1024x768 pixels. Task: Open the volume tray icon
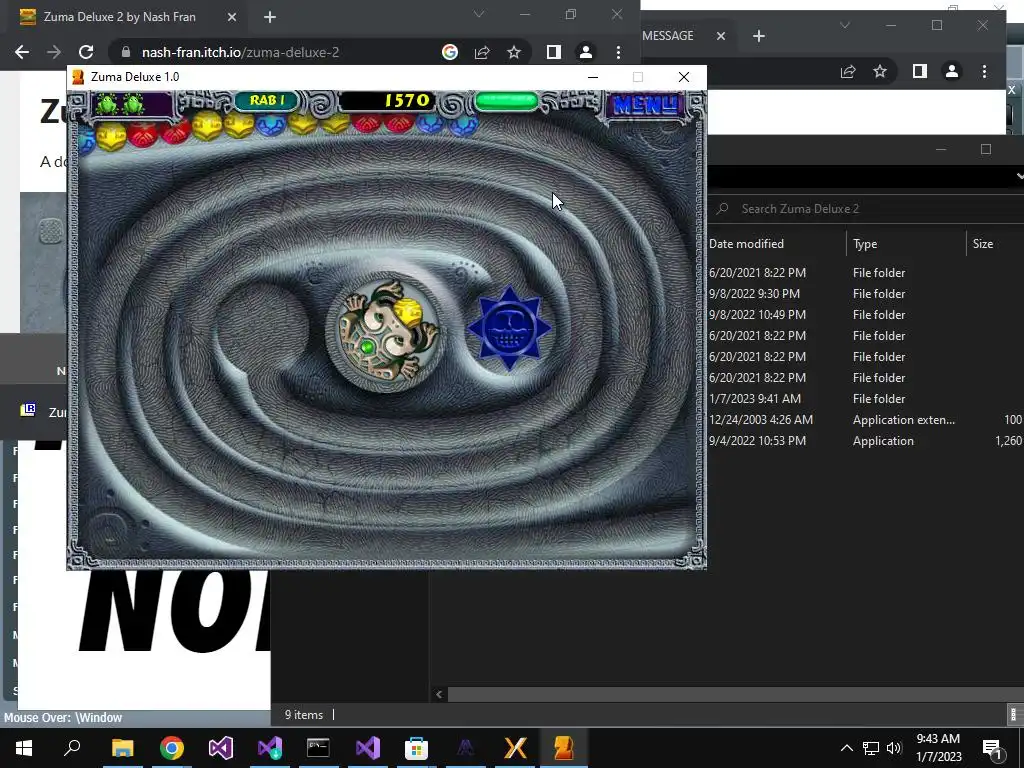[x=894, y=748]
